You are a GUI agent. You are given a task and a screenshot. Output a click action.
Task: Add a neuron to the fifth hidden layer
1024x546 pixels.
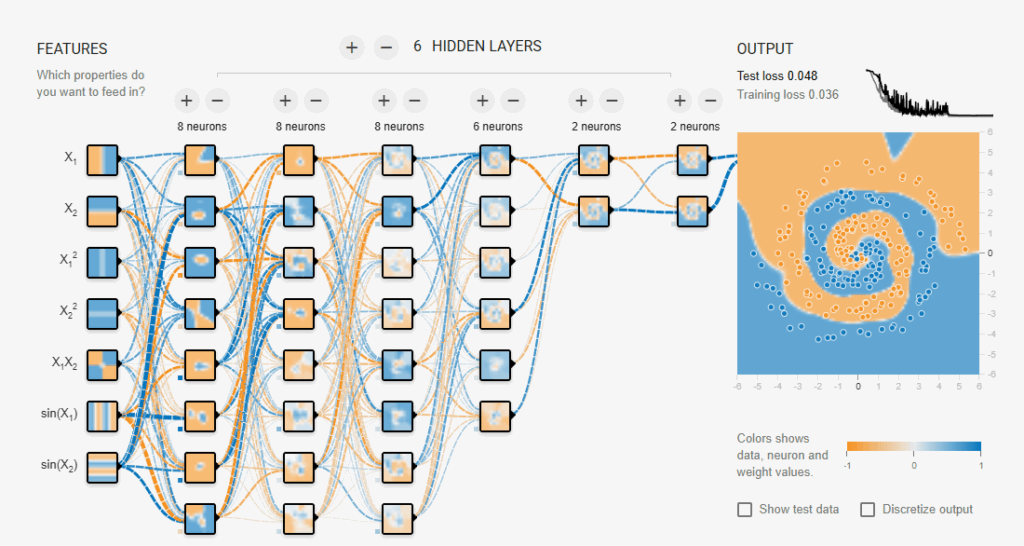point(581,101)
